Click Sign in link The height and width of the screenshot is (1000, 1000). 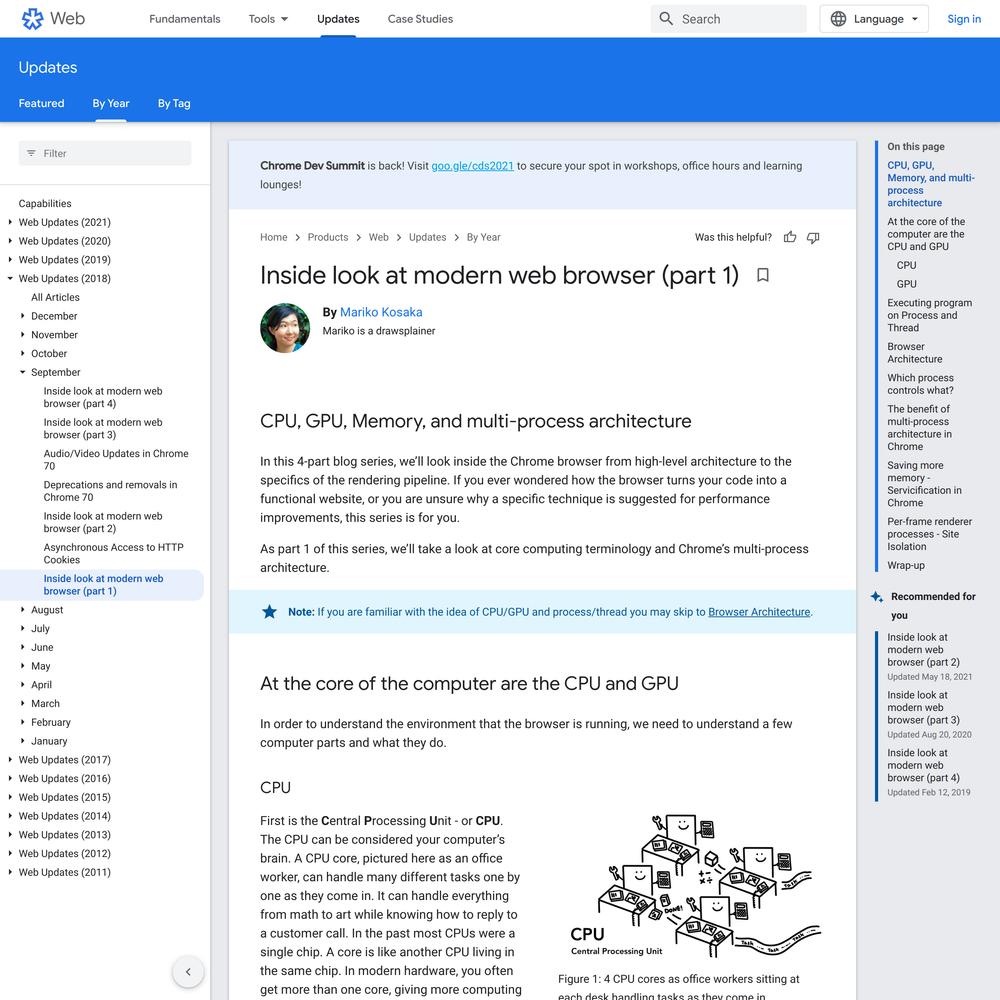pyautogui.click(x=964, y=18)
